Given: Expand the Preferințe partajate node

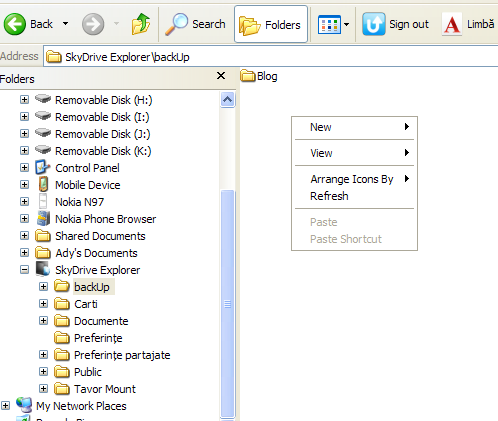Looking at the screenshot, I should (x=43, y=354).
